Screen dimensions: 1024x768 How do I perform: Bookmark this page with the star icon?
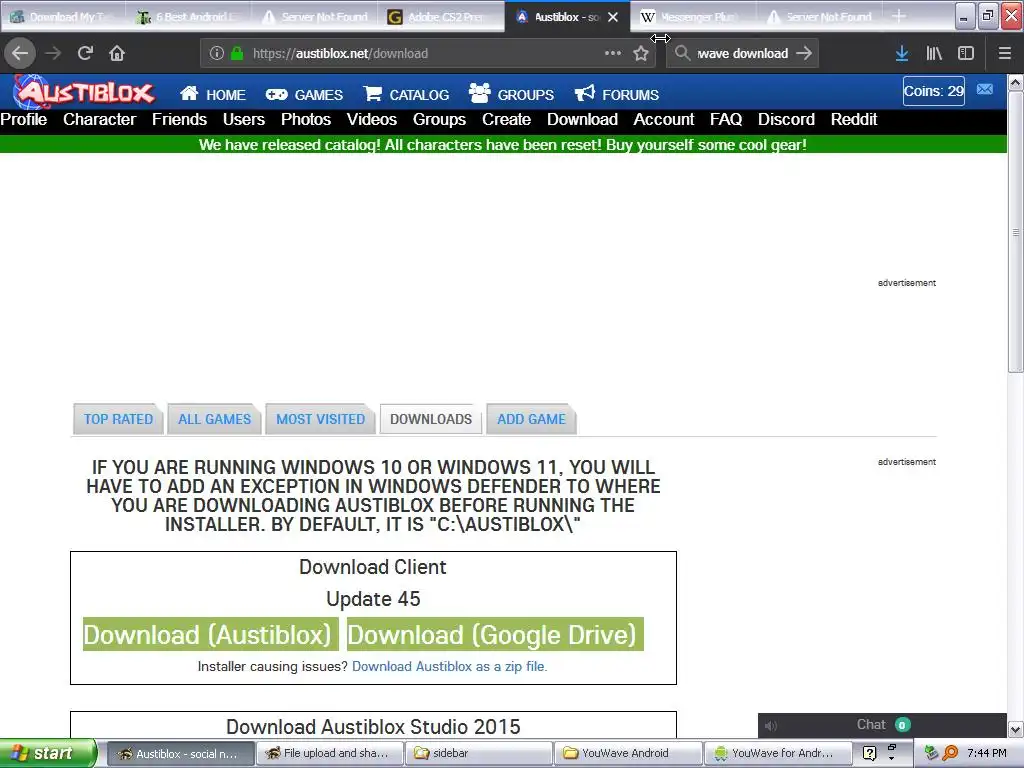[641, 54]
